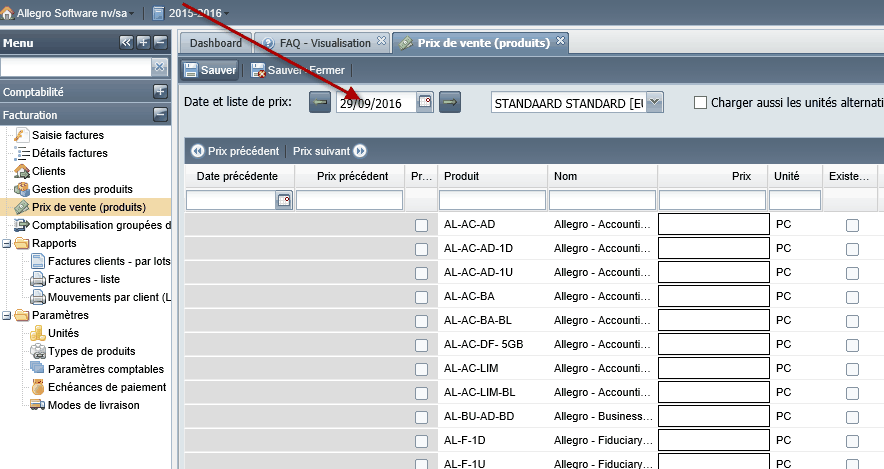Open Unités parameters
884x469 pixels.
(63, 334)
